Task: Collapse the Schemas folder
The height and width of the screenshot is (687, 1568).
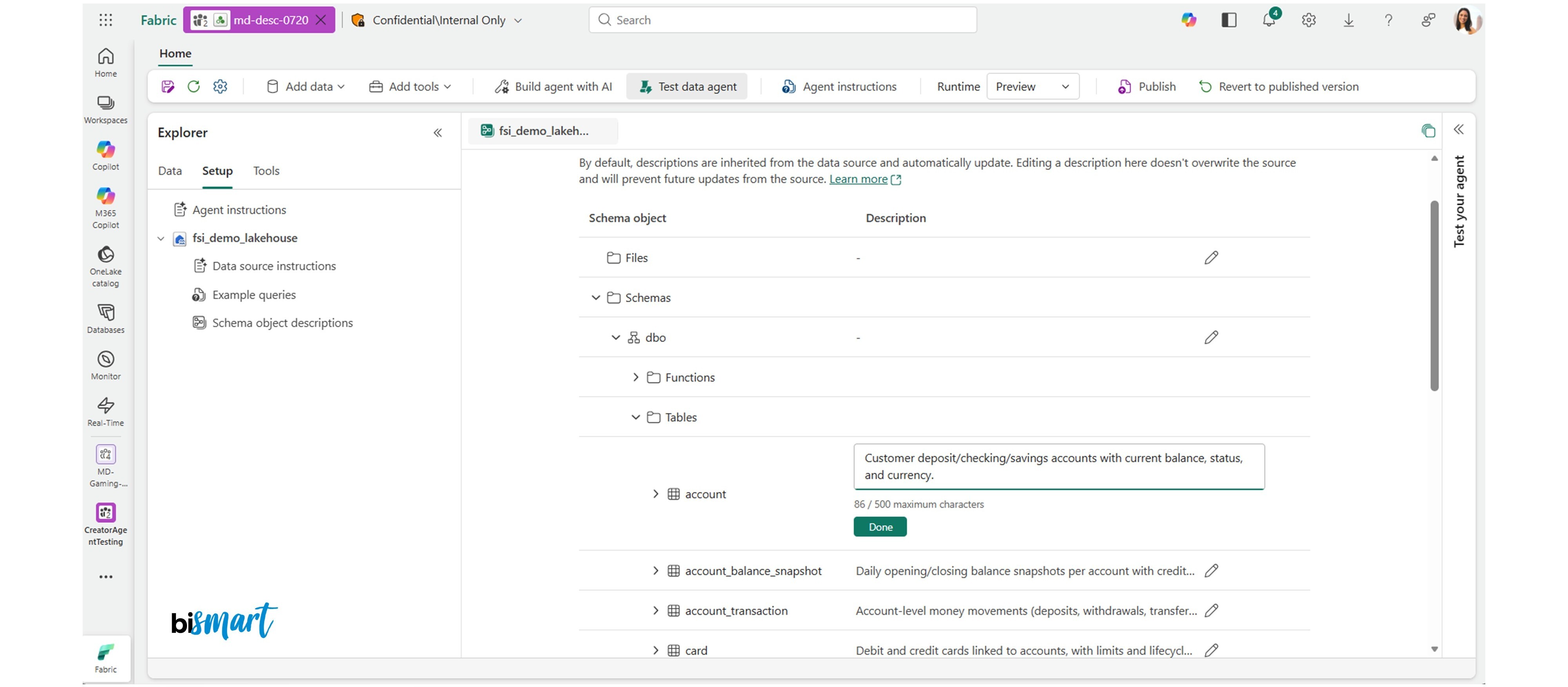Action: (596, 298)
